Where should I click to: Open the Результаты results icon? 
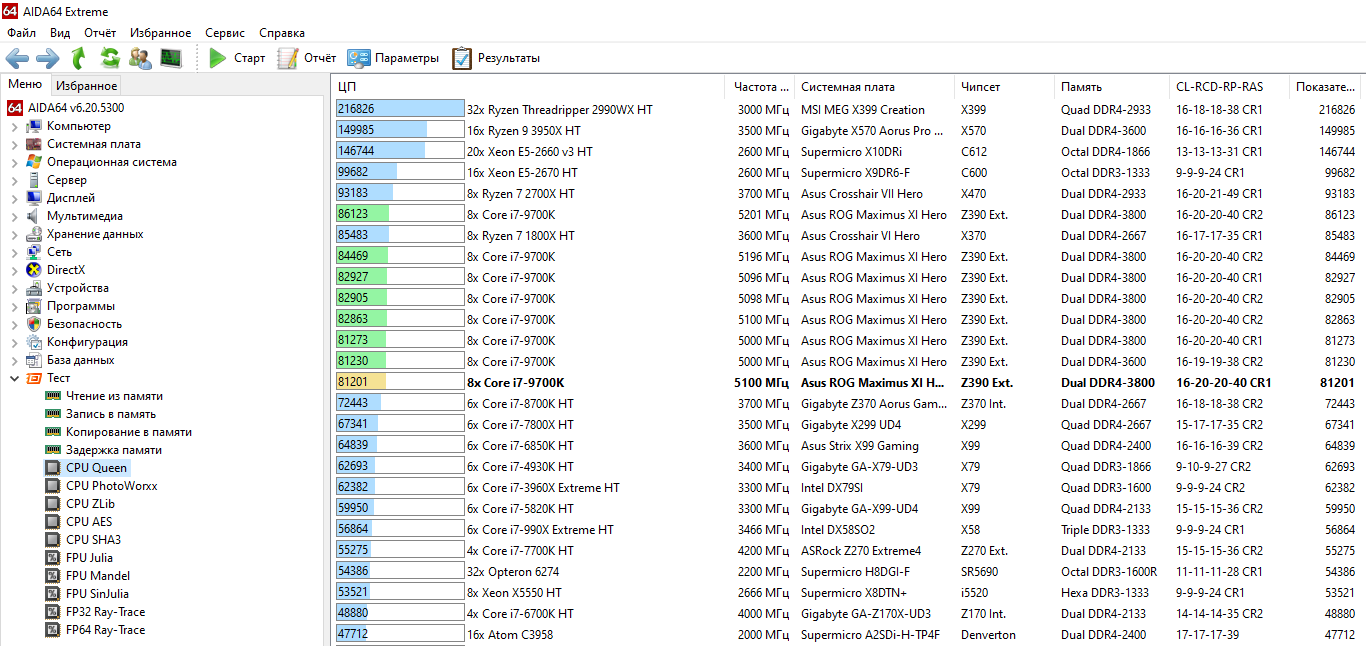[x=461, y=58]
